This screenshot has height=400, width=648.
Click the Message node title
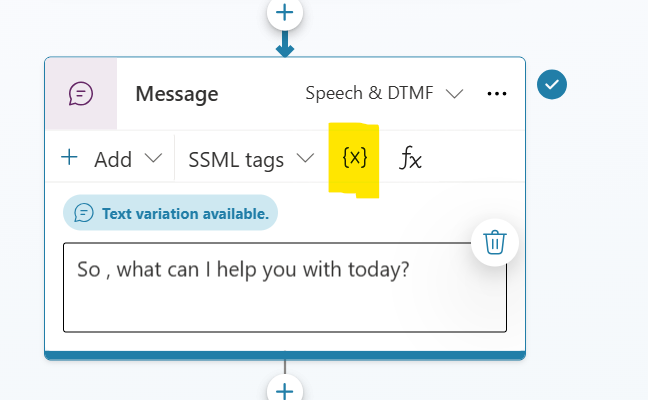click(x=177, y=94)
